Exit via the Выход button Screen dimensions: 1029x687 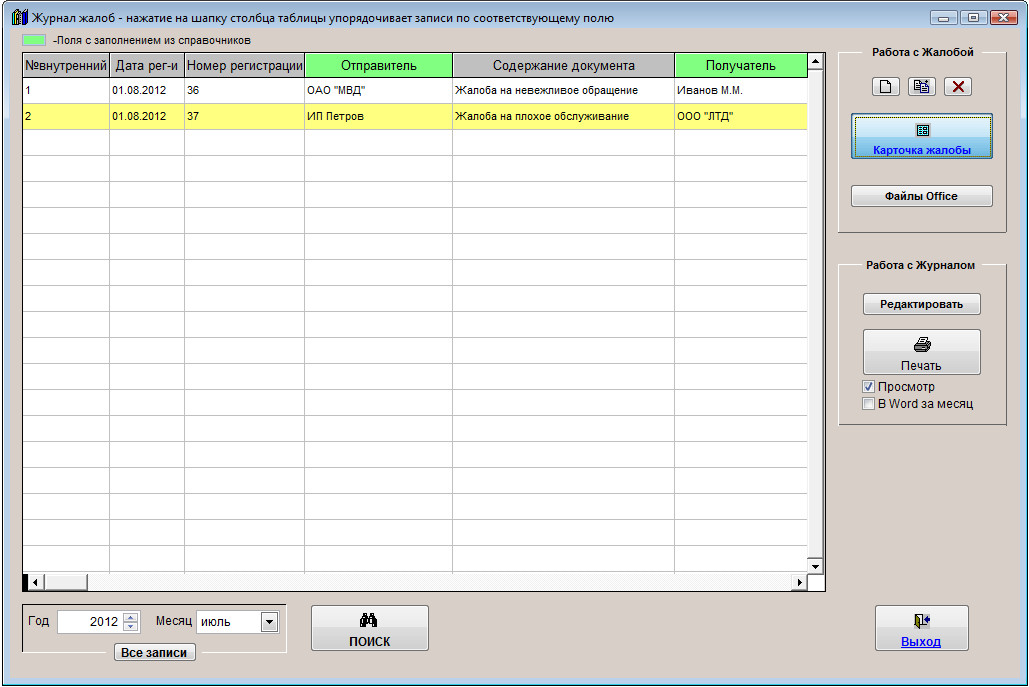pos(921,629)
